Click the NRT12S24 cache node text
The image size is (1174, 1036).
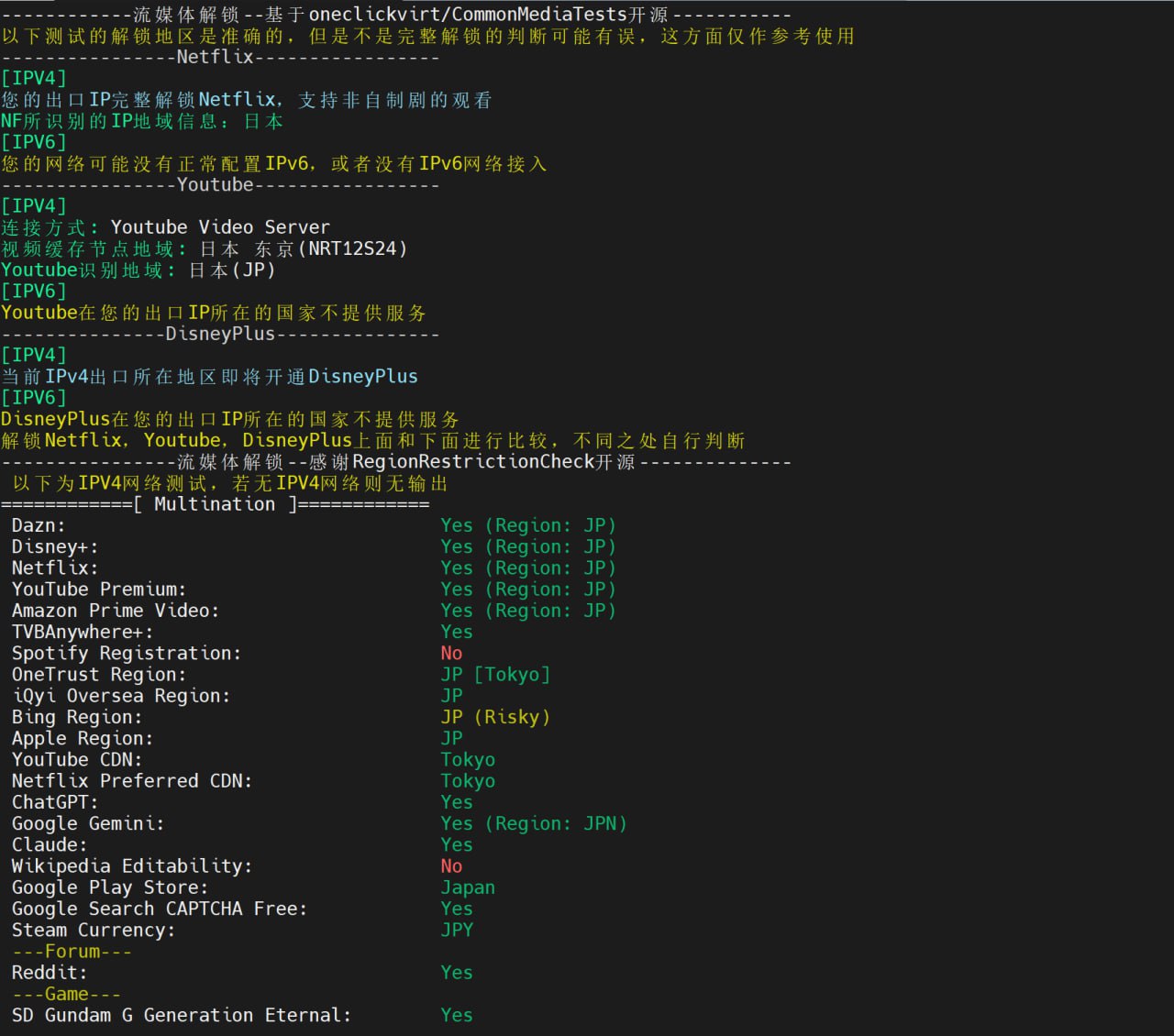[352, 248]
